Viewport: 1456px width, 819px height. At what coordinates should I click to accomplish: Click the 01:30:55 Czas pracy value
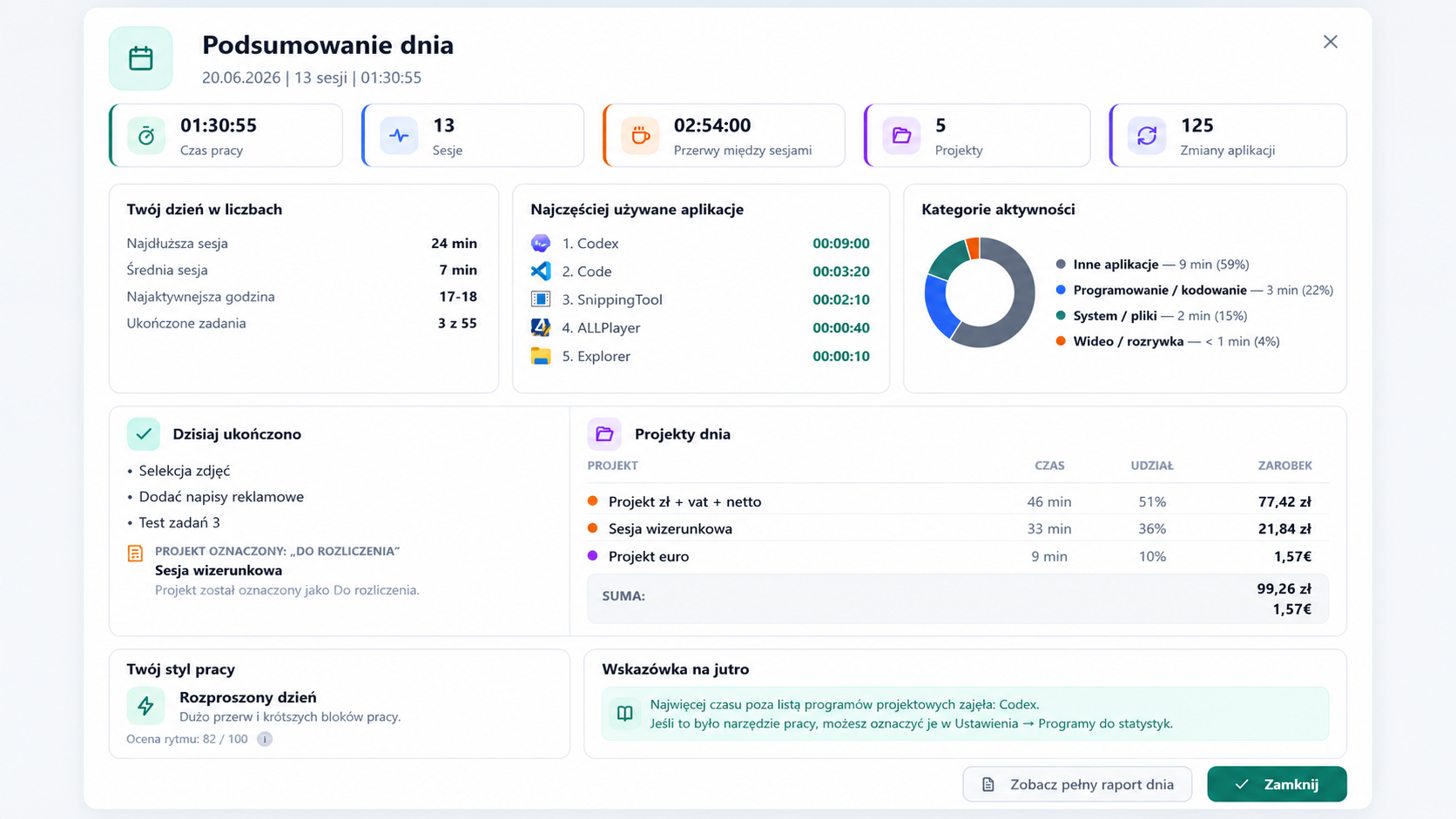pyautogui.click(x=219, y=125)
